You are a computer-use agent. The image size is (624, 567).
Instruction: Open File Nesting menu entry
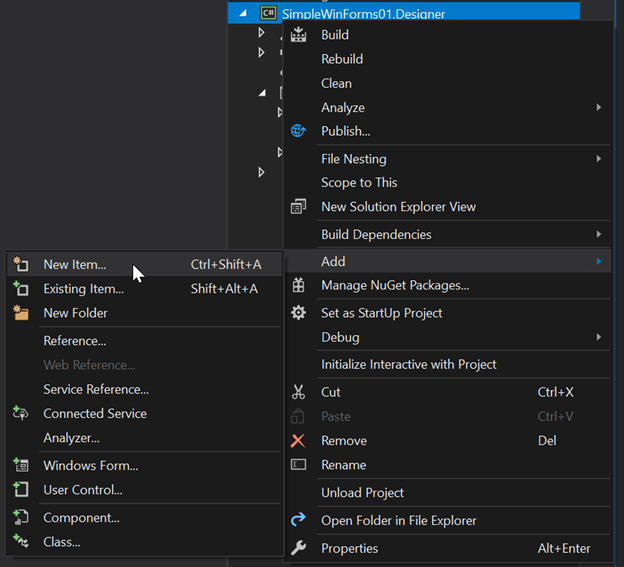coord(448,159)
